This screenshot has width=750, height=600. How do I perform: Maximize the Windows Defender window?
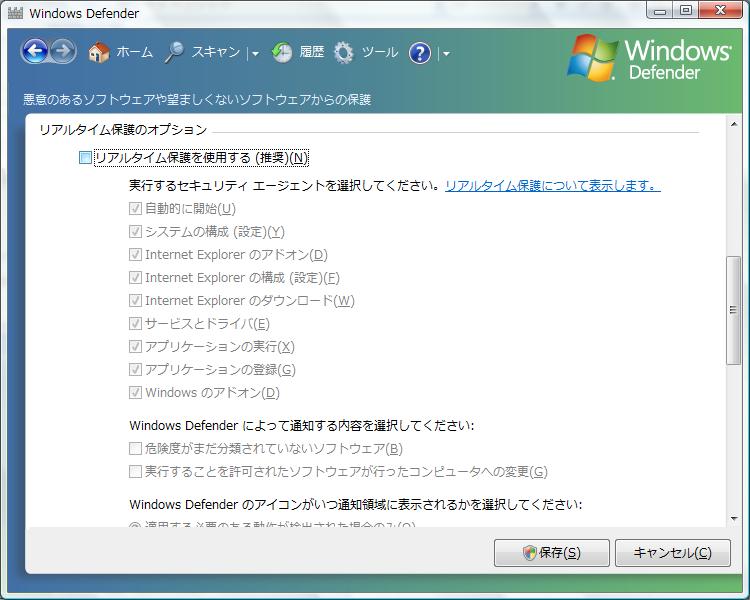pyautogui.click(x=686, y=11)
